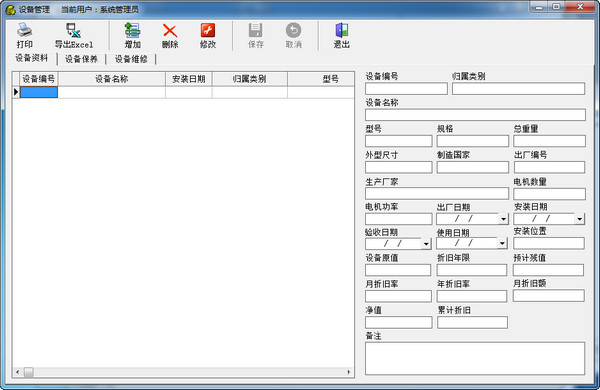Open 出厂日期 date dropdown arrow
The height and width of the screenshot is (390, 600).
coord(503,219)
